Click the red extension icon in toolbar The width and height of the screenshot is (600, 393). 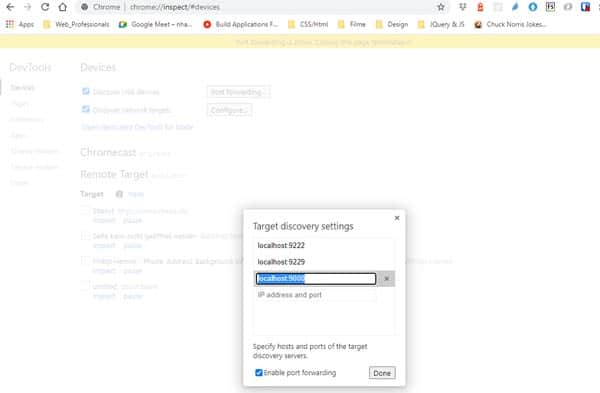click(x=480, y=7)
